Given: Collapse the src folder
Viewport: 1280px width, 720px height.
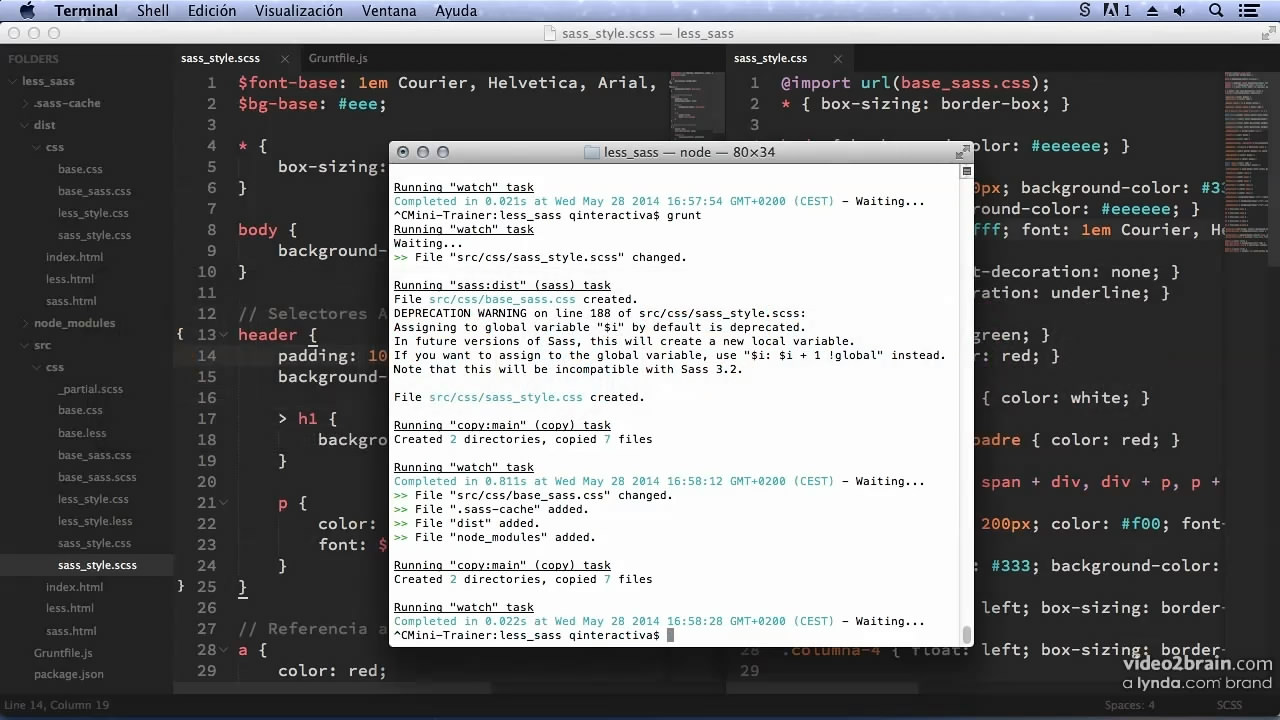Looking at the screenshot, I should tap(25, 345).
